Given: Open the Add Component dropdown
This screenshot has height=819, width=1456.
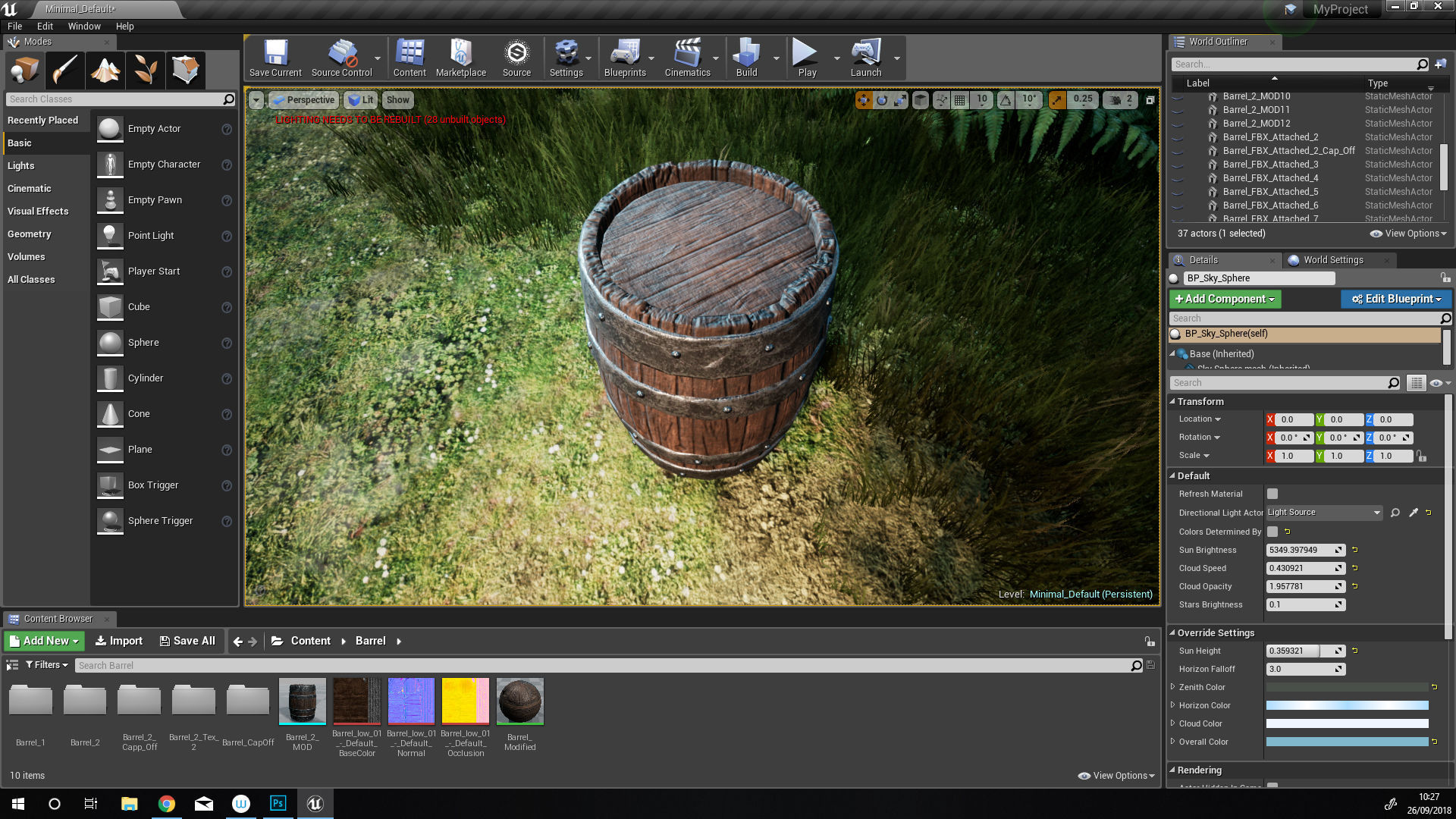Looking at the screenshot, I should [1225, 299].
